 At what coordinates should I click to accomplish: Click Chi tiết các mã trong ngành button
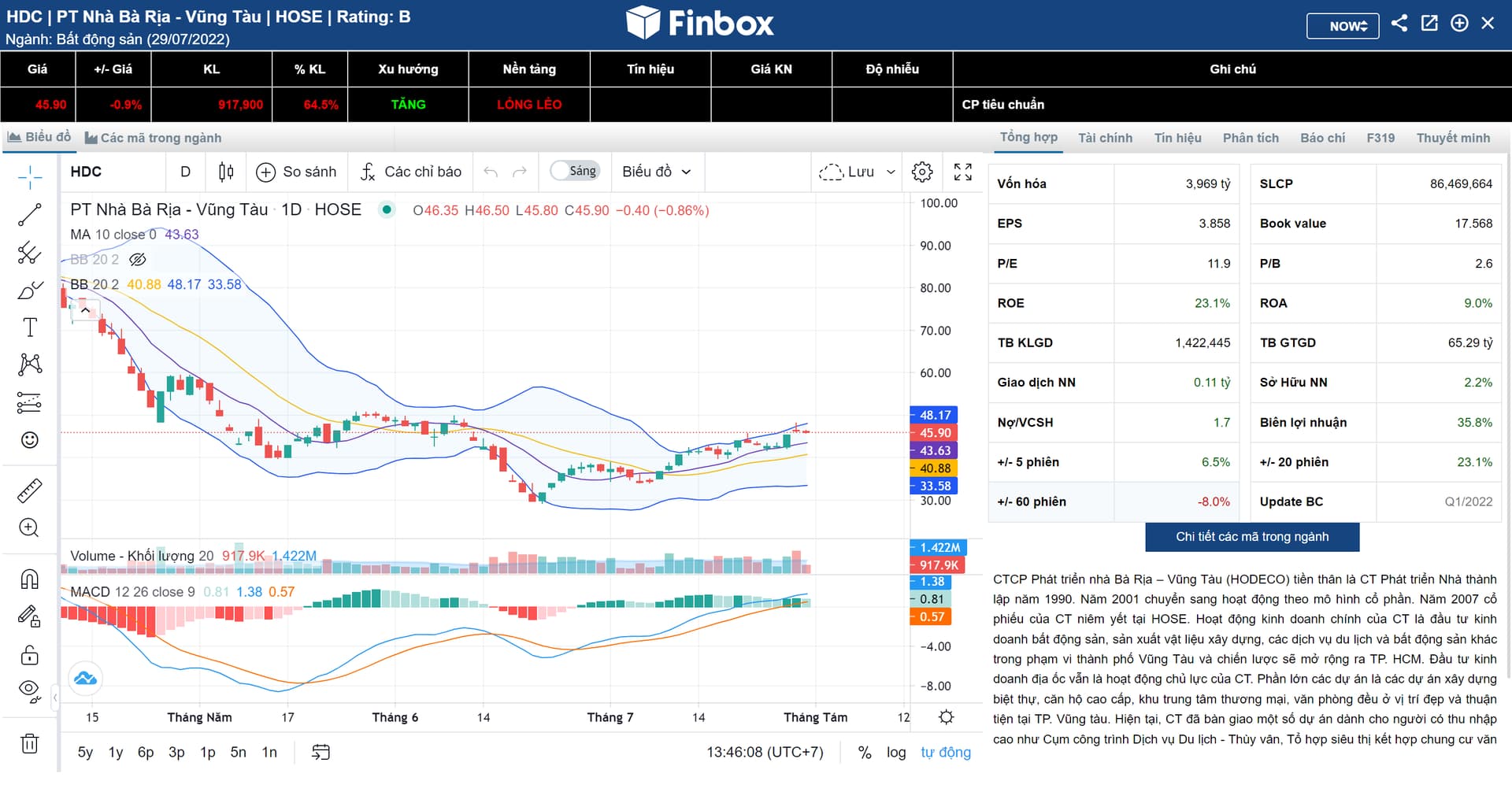pos(1252,537)
